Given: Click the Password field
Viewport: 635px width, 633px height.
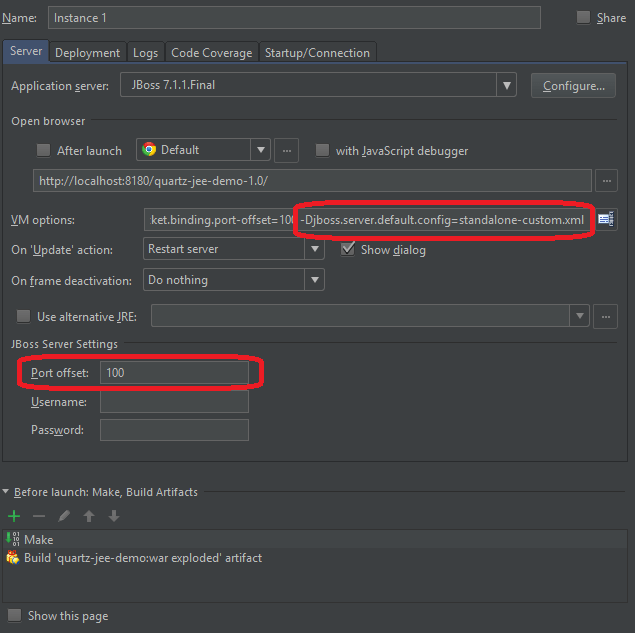Looking at the screenshot, I should pyautogui.click(x=174, y=430).
